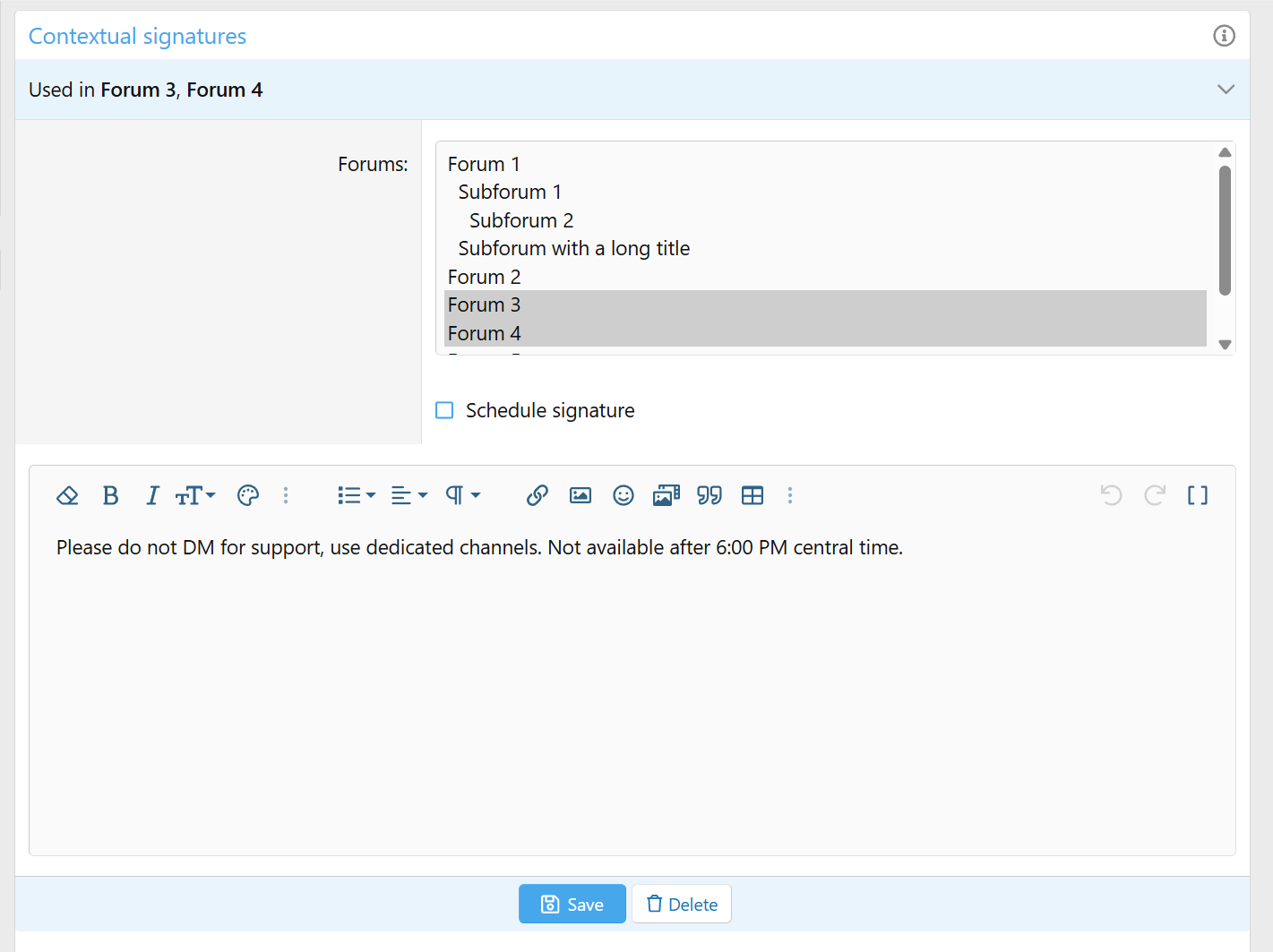Viewport: 1273px width, 952px height.
Task: Delete this contextual signature
Action: pos(682,905)
